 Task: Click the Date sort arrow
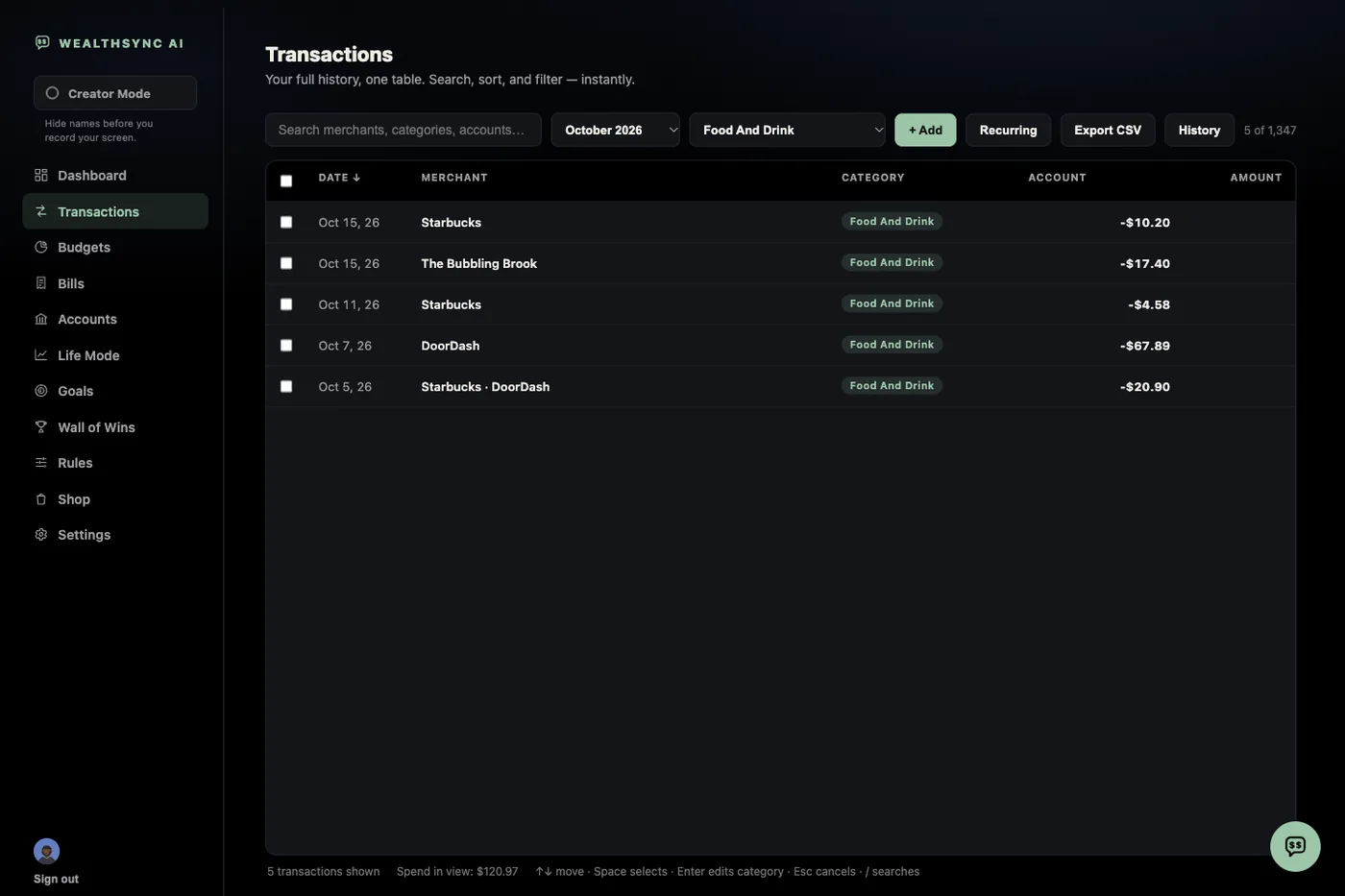(356, 178)
